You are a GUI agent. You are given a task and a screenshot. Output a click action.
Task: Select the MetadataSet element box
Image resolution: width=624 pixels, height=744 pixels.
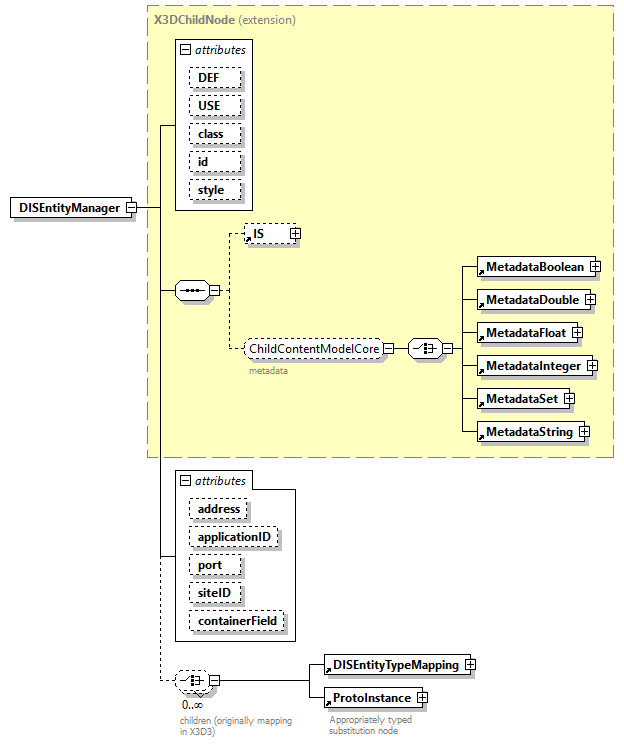coord(523,399)
